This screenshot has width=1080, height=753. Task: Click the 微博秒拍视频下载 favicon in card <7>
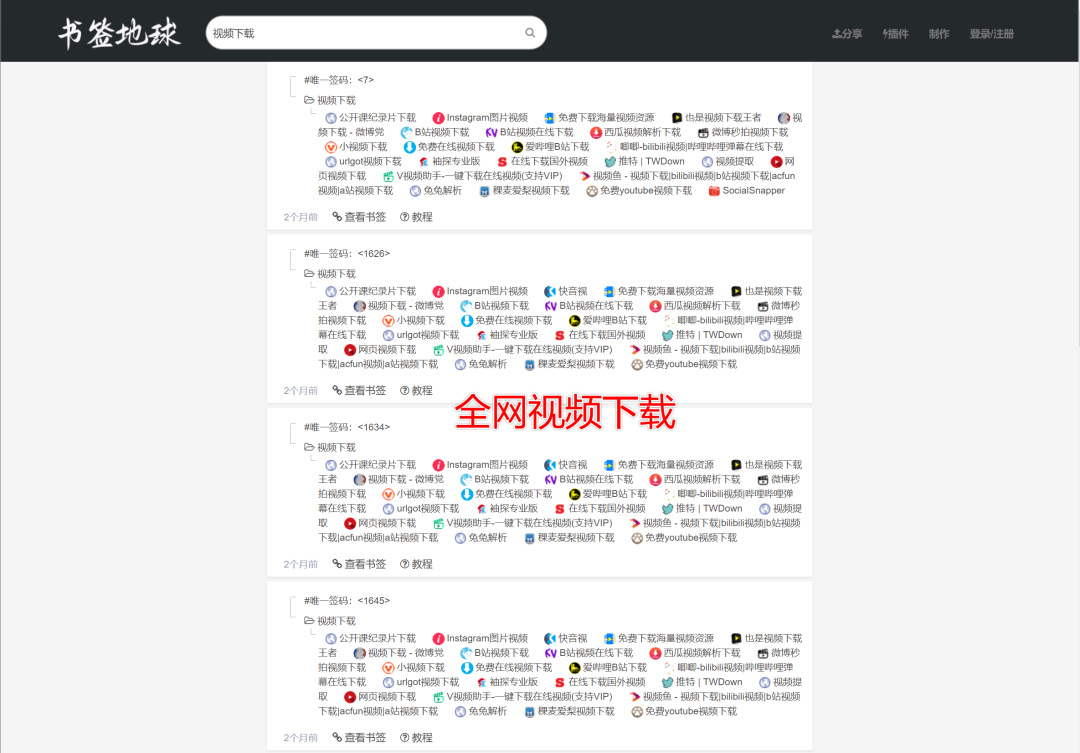(703, 132)
